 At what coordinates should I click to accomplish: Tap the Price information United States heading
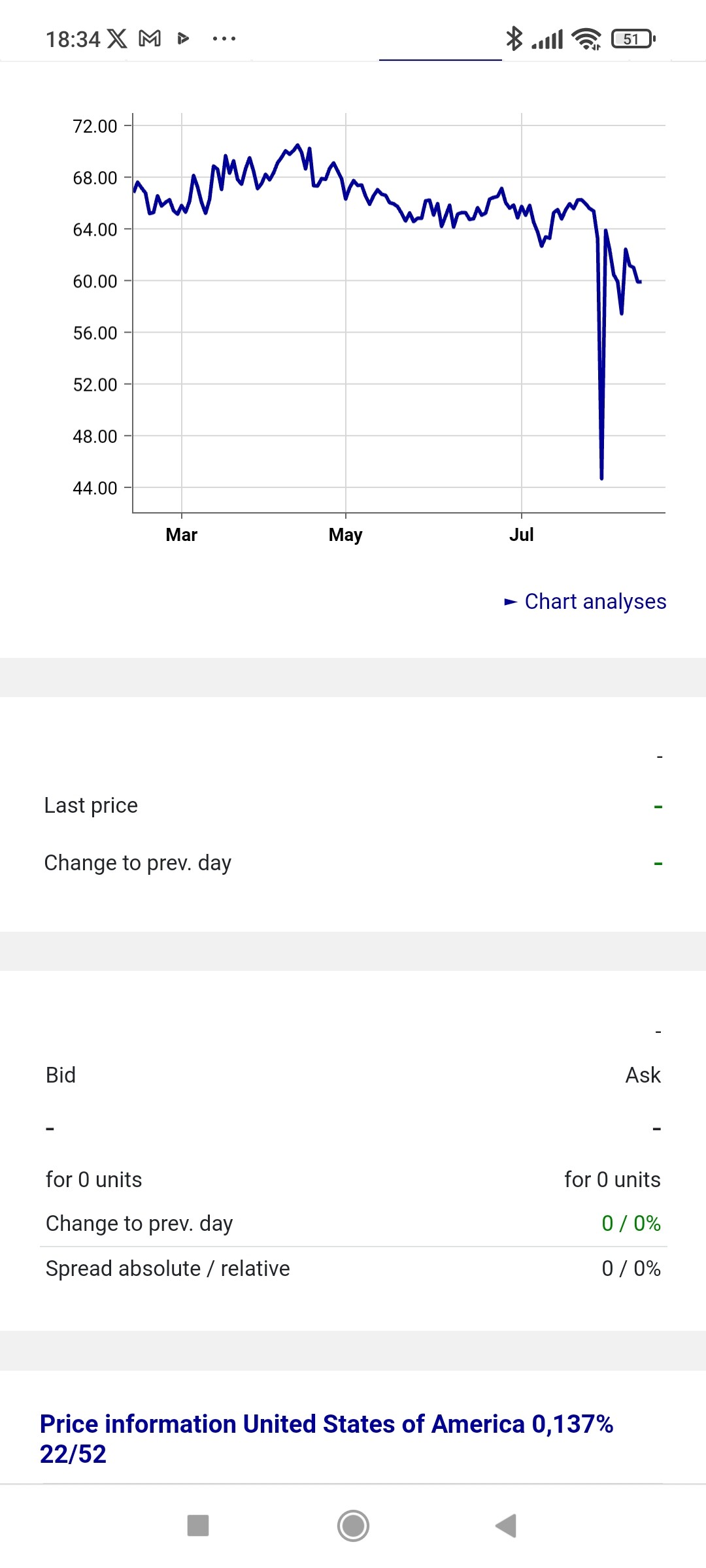tap(326, 1439)
